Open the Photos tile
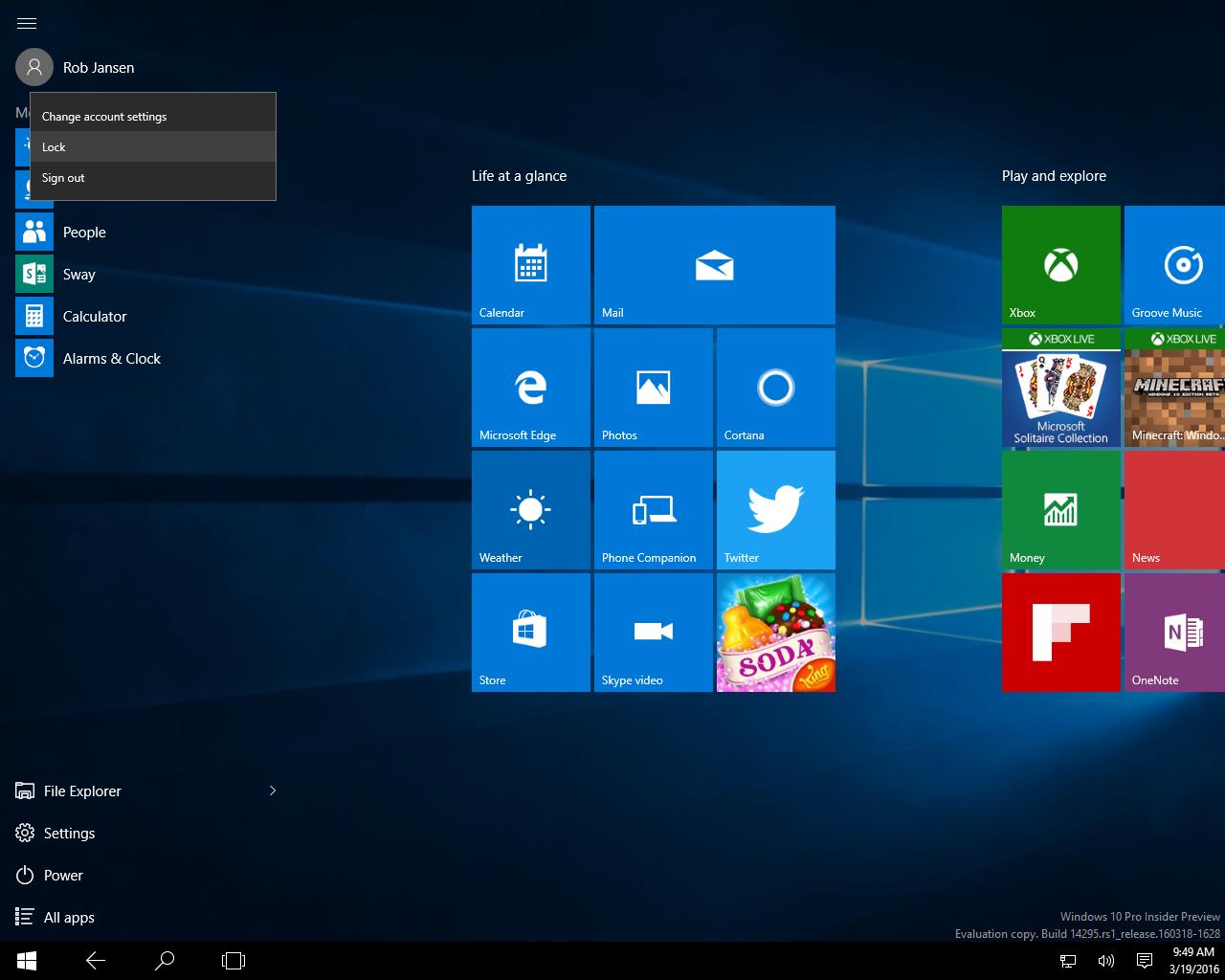This screenshot has width=1225, height=980. 654,388
